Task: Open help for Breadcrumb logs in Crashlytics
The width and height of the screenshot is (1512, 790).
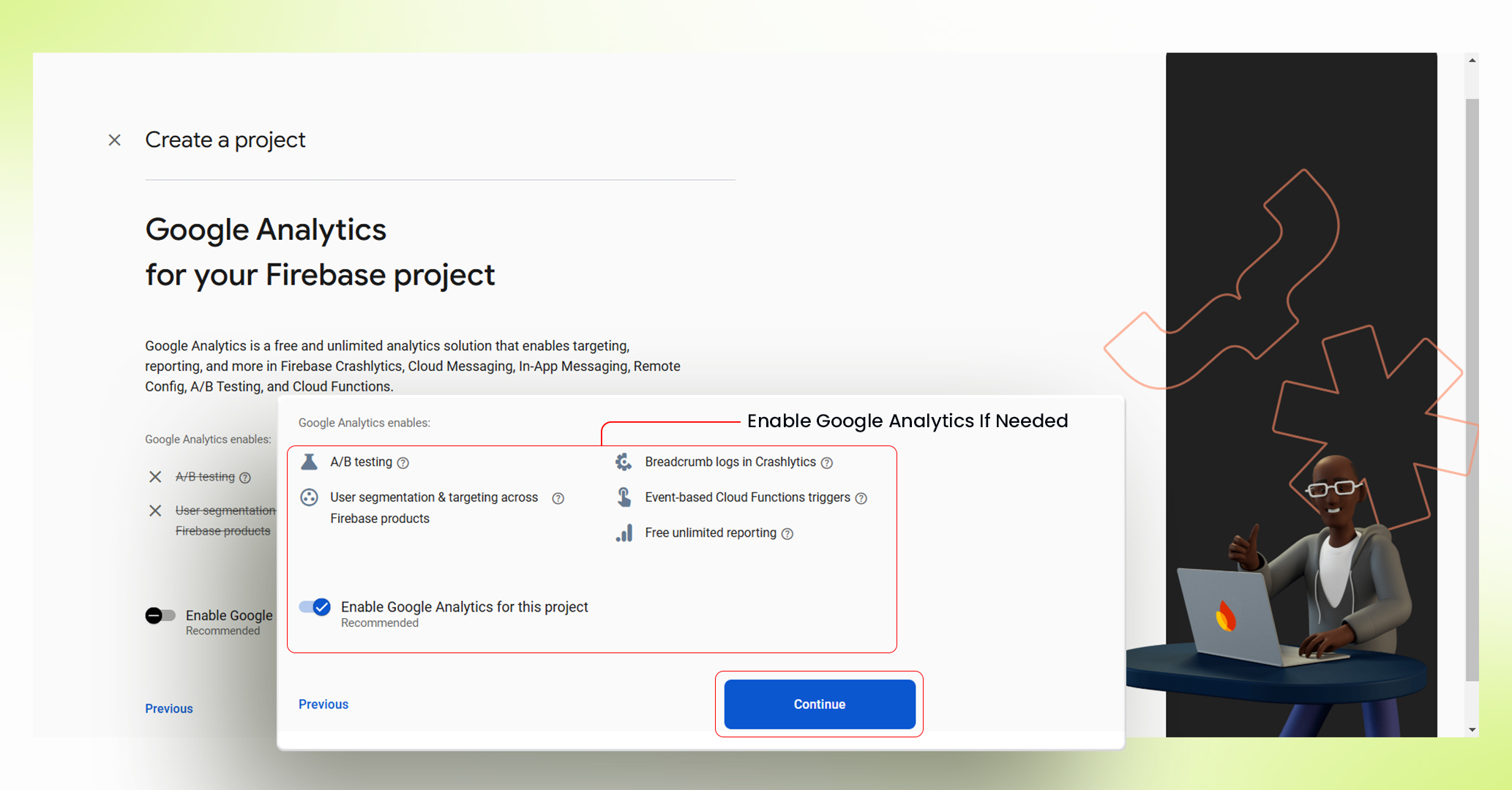Action: tap(828, 462)
